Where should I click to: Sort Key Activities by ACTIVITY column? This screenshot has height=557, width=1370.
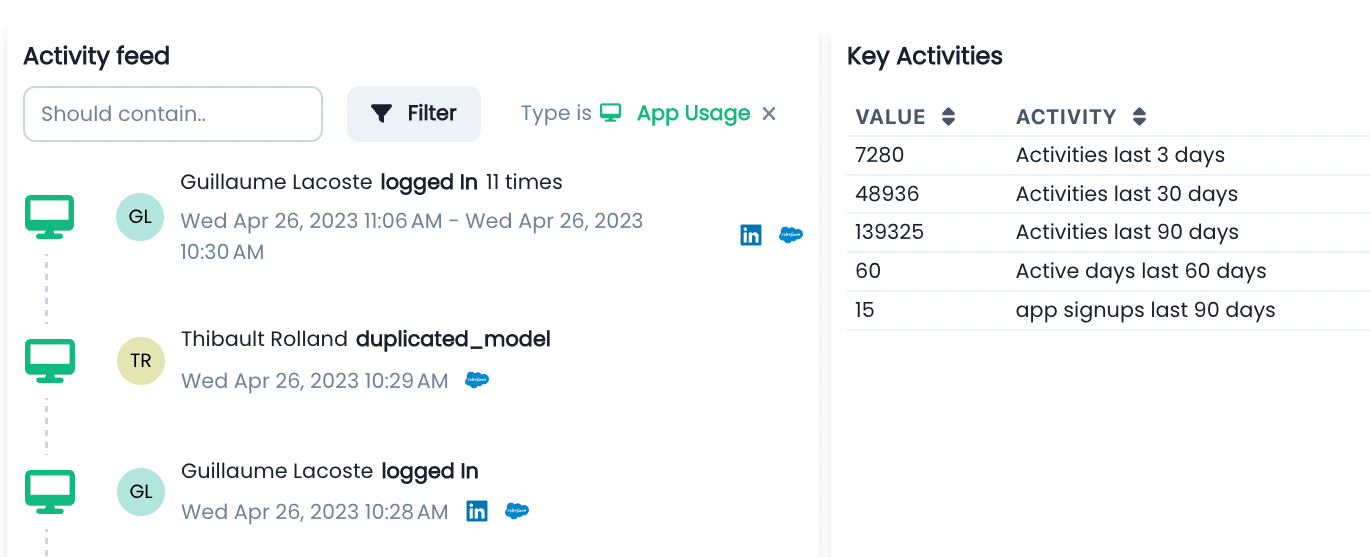tap(1139, 117)
